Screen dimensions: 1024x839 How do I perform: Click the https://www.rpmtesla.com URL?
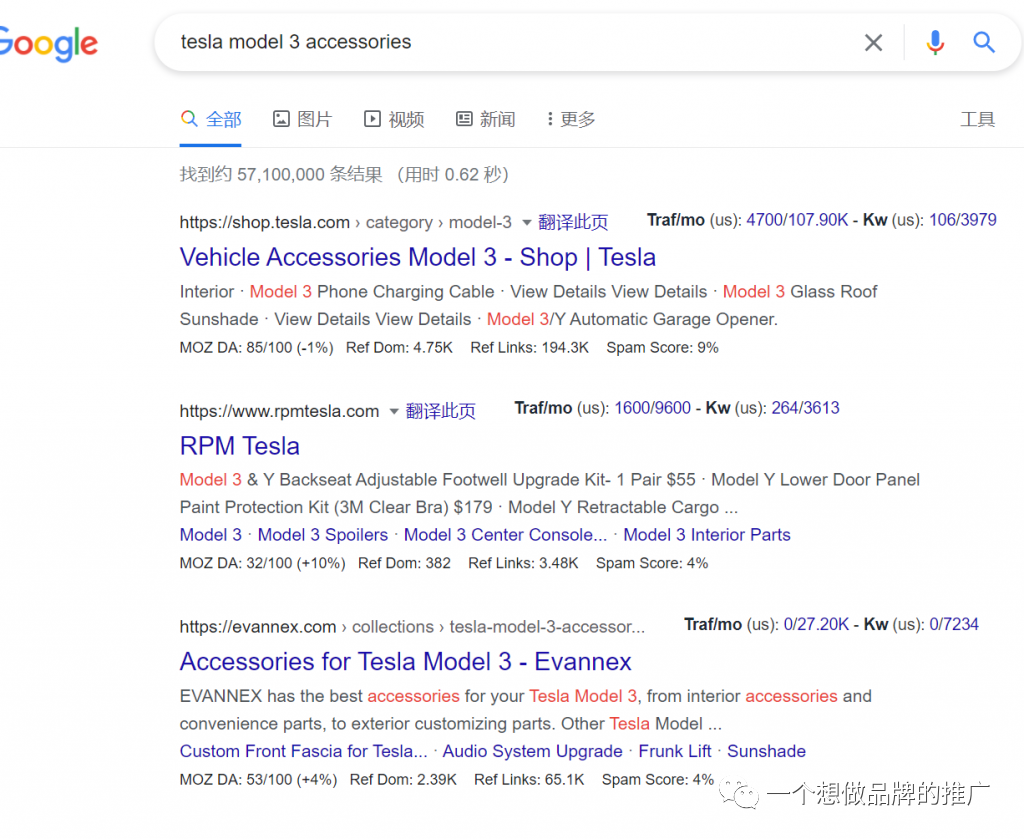(279, 411)
